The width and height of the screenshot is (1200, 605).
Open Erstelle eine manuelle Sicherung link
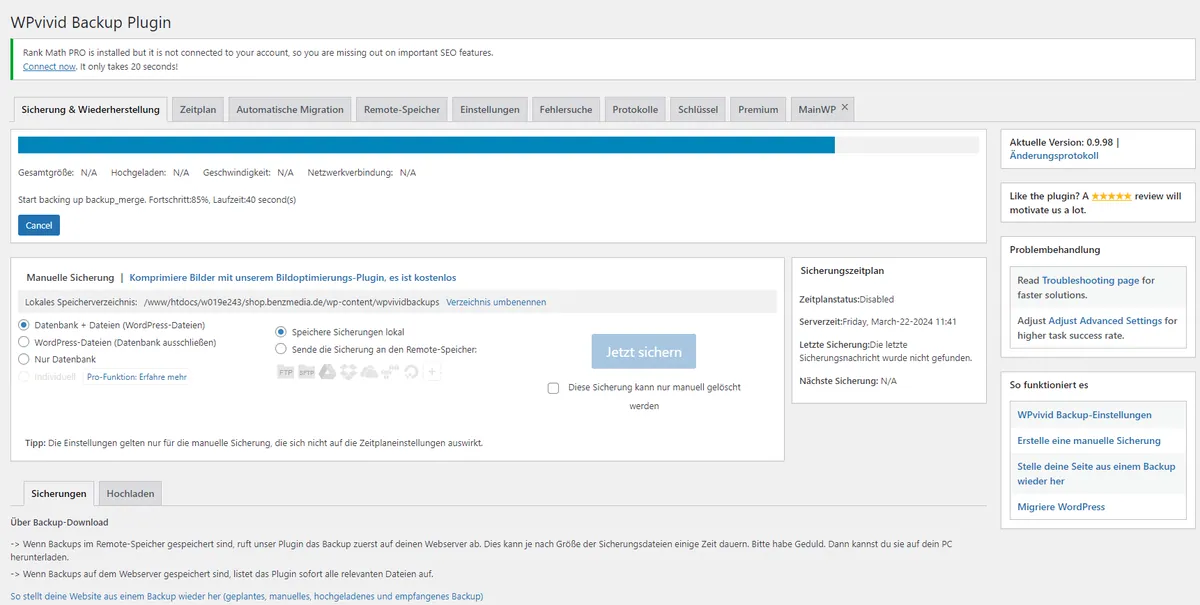click(1089, 441)
